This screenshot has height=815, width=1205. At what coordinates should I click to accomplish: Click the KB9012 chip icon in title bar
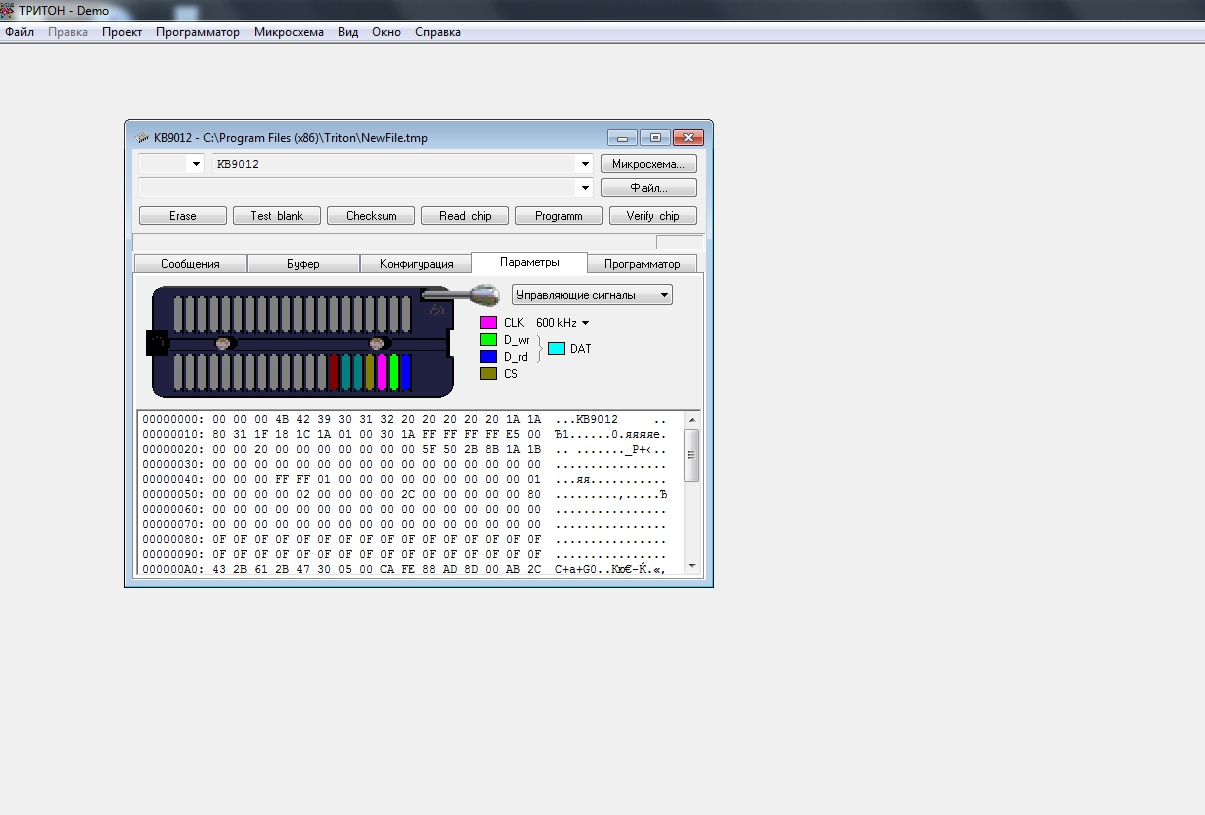click(141, 137)
